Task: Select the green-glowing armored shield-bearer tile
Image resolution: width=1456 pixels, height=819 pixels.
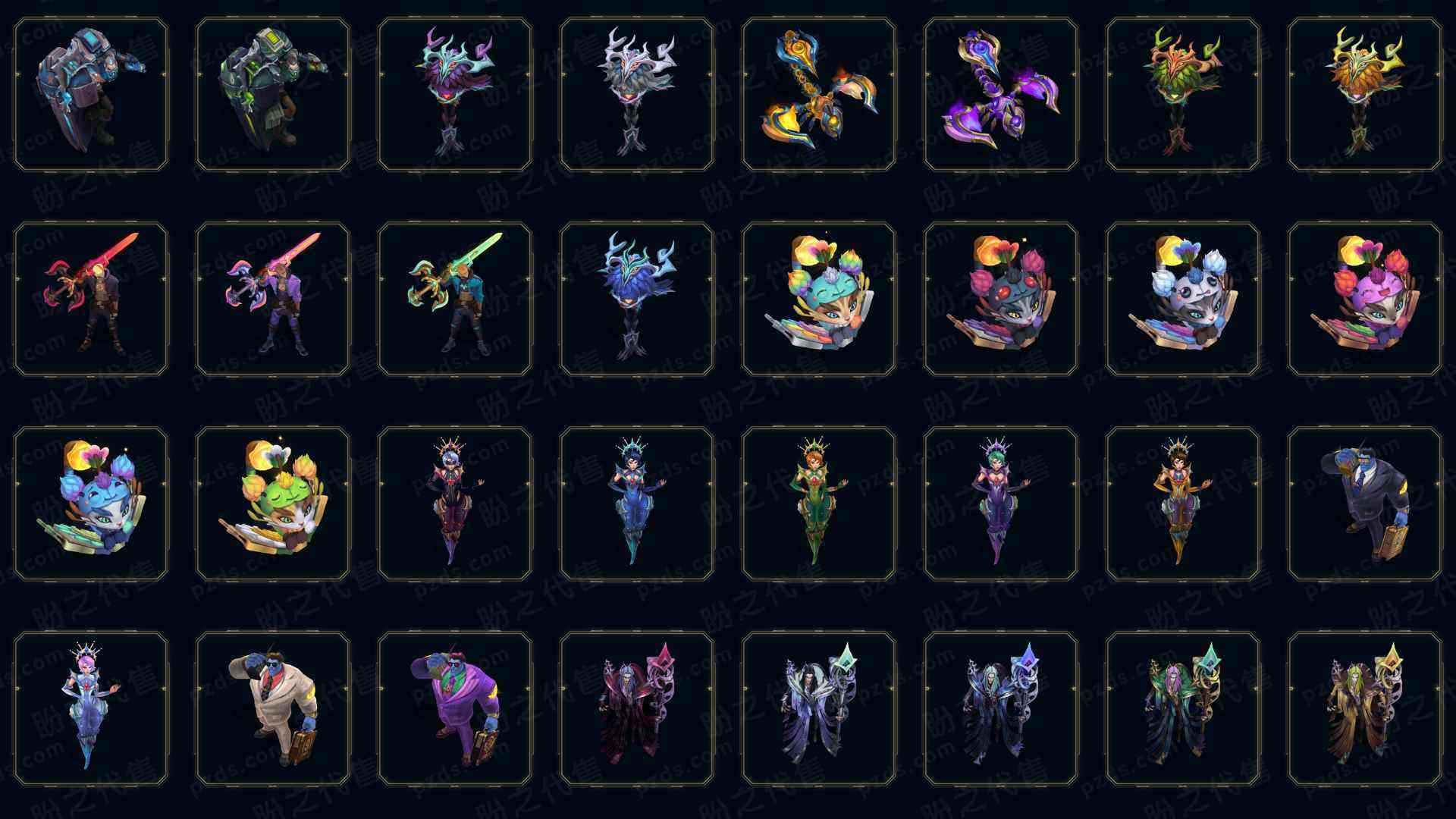Action: (x=273, y=94)
